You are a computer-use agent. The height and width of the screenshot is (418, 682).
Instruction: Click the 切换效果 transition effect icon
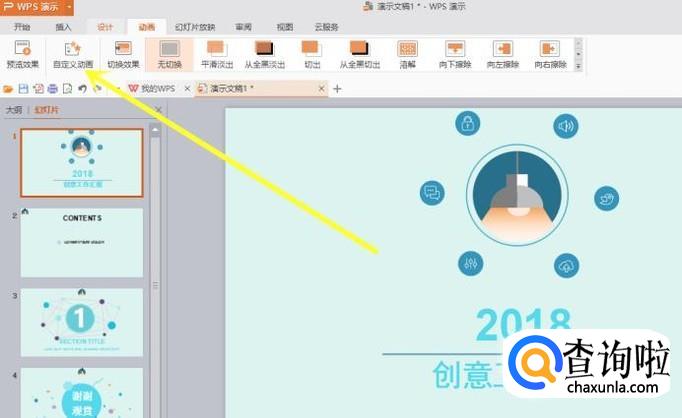pyautogui.click(x=123, y=48)
